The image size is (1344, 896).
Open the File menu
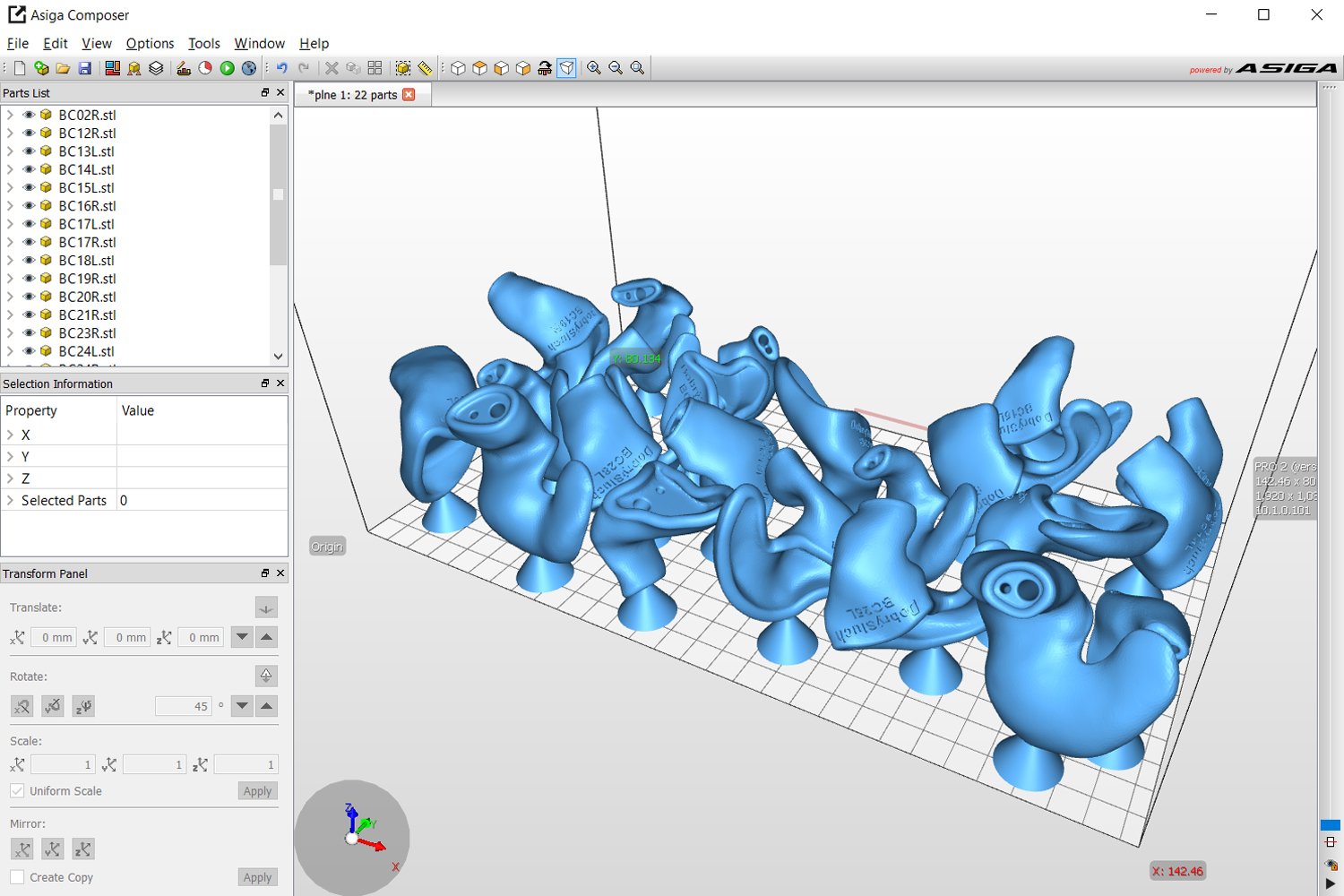click(18, 43)
